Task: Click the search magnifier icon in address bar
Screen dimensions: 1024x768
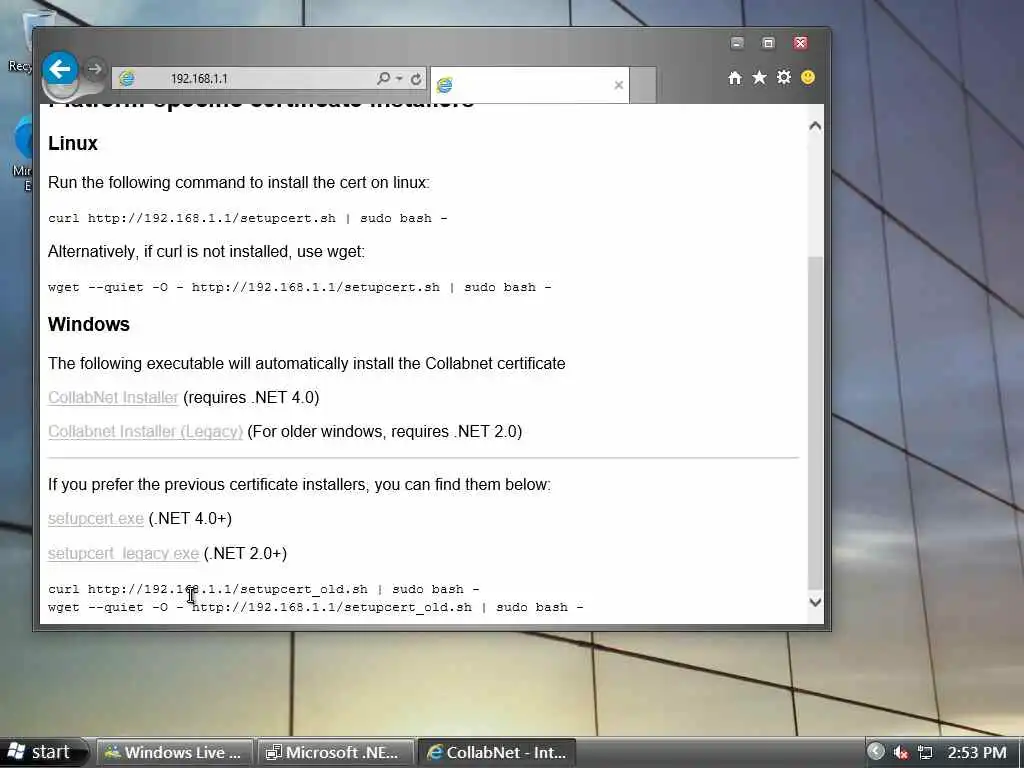Action: tap(383, 78)
